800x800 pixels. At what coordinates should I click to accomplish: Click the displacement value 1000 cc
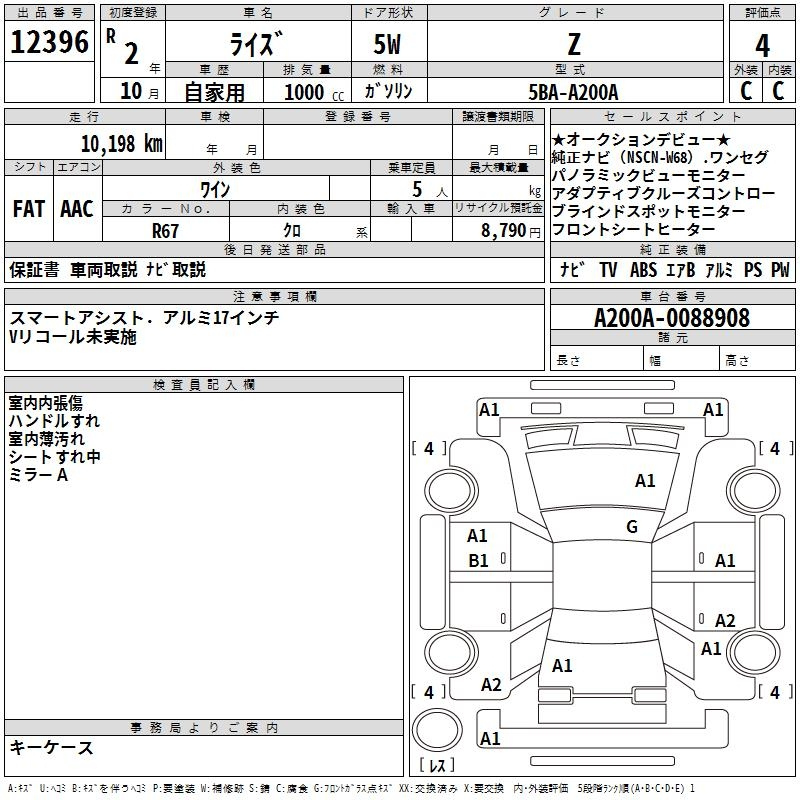click(x=314, y=92)
